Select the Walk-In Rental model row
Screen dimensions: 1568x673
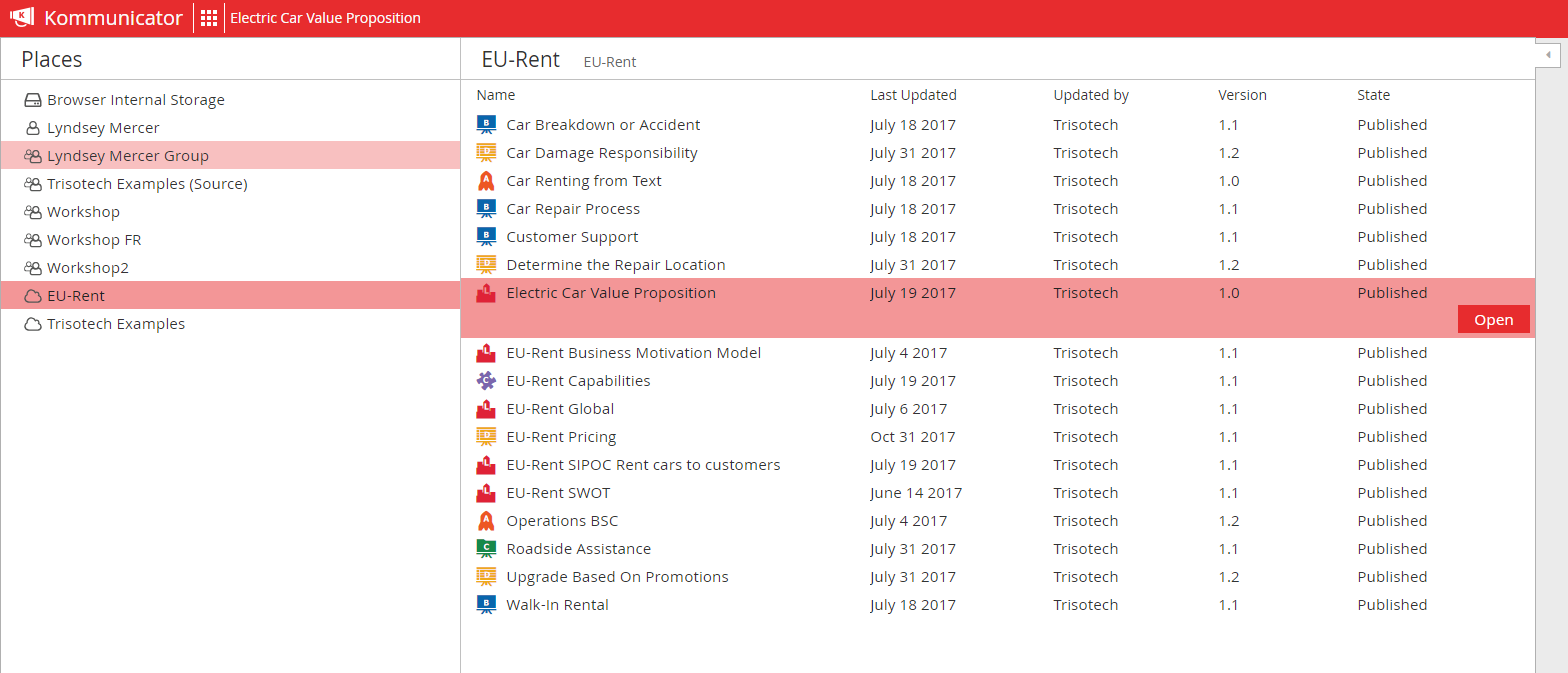(x=998, y=605)
